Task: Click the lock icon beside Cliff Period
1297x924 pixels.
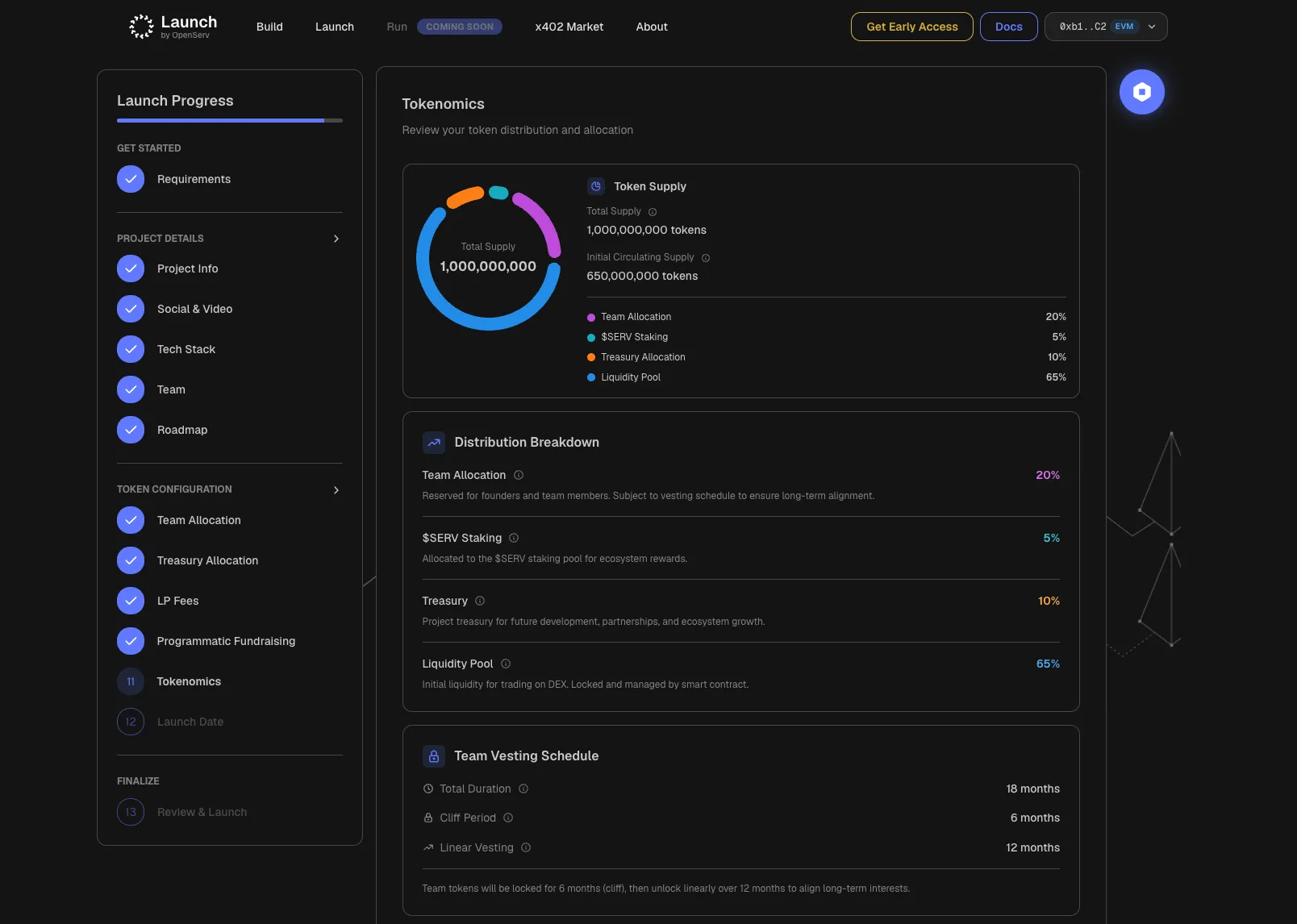Action: (428, 818)
